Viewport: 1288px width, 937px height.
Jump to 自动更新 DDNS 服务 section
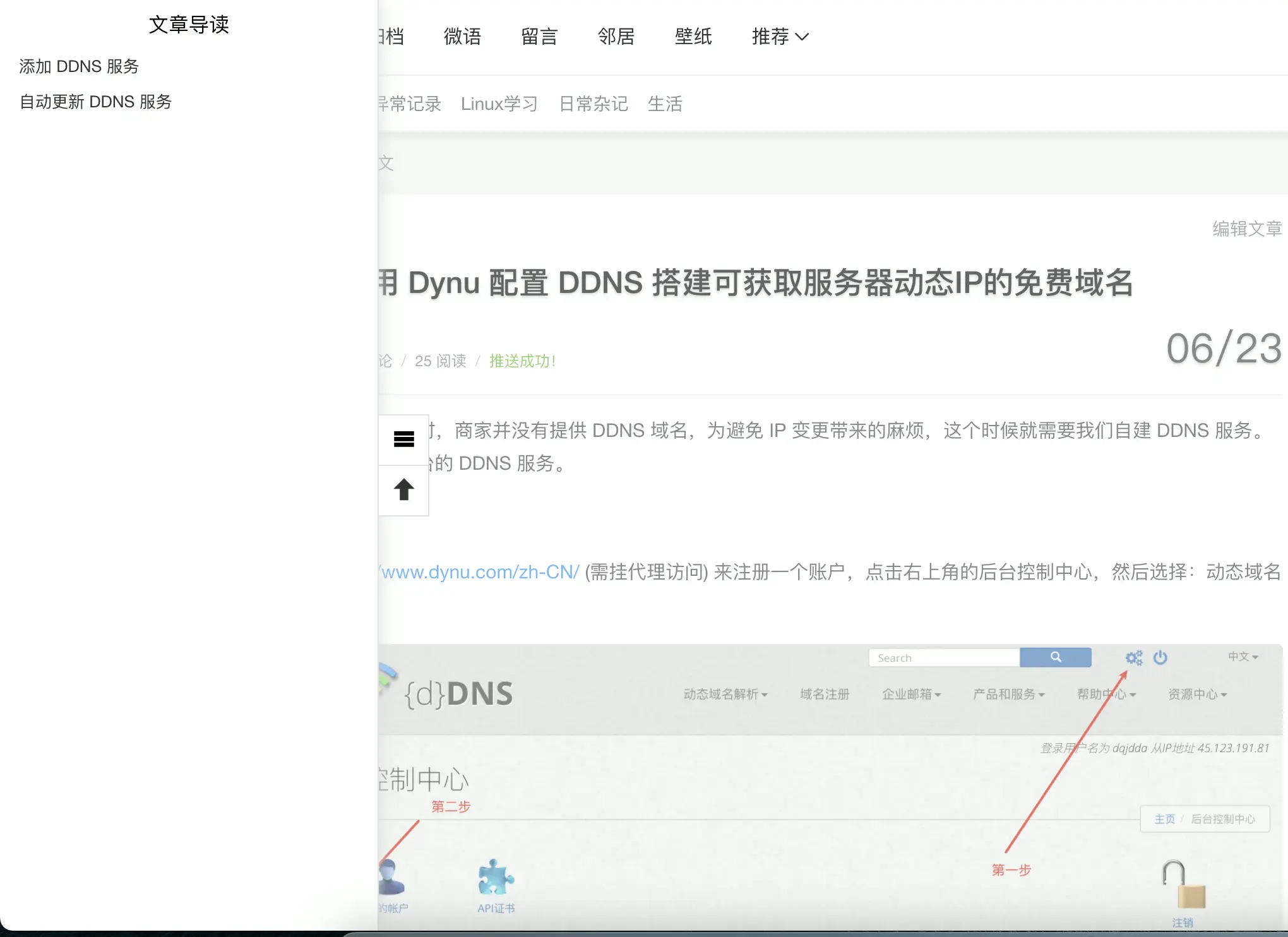coord(95,102)
